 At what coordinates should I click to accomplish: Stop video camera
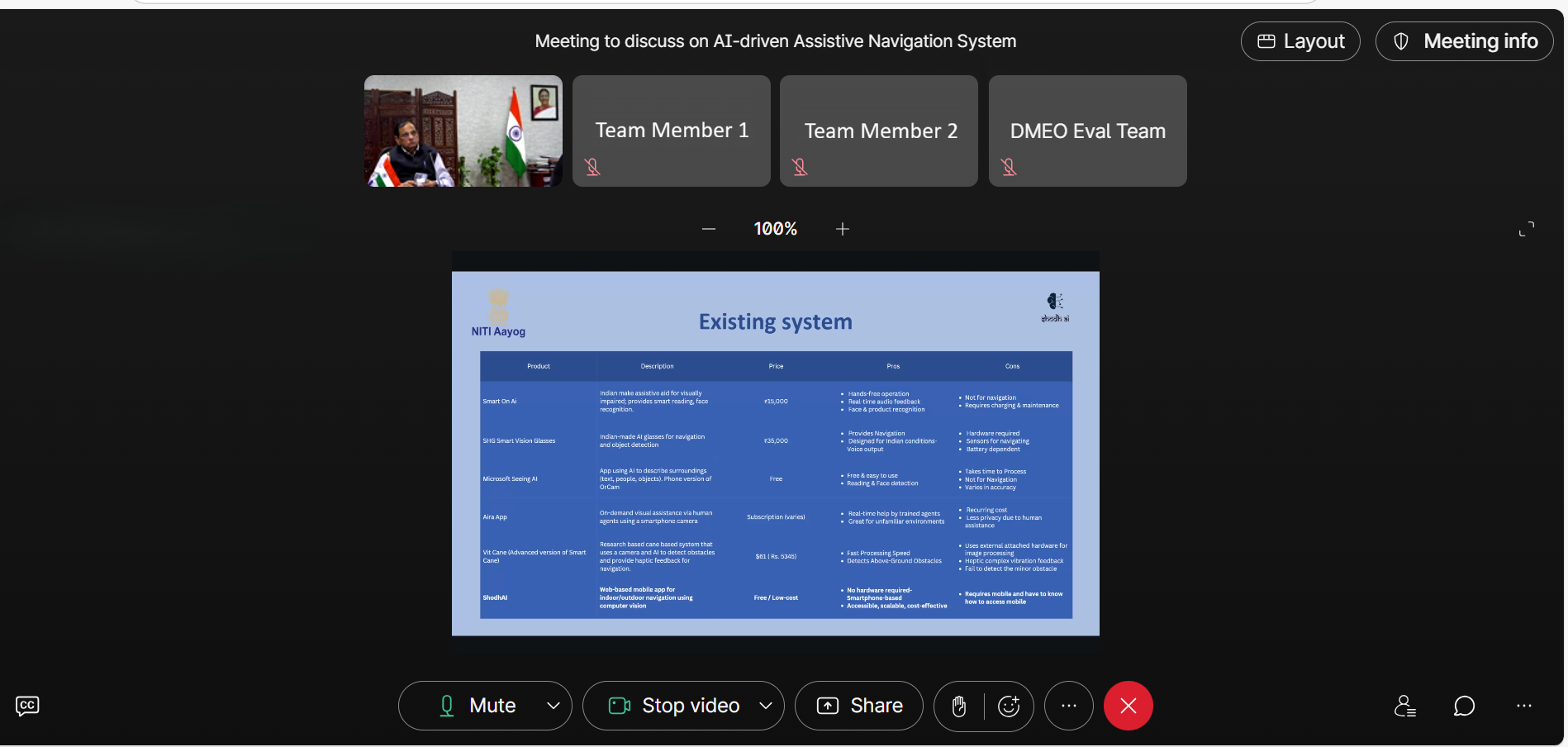[x=673, y=706]
